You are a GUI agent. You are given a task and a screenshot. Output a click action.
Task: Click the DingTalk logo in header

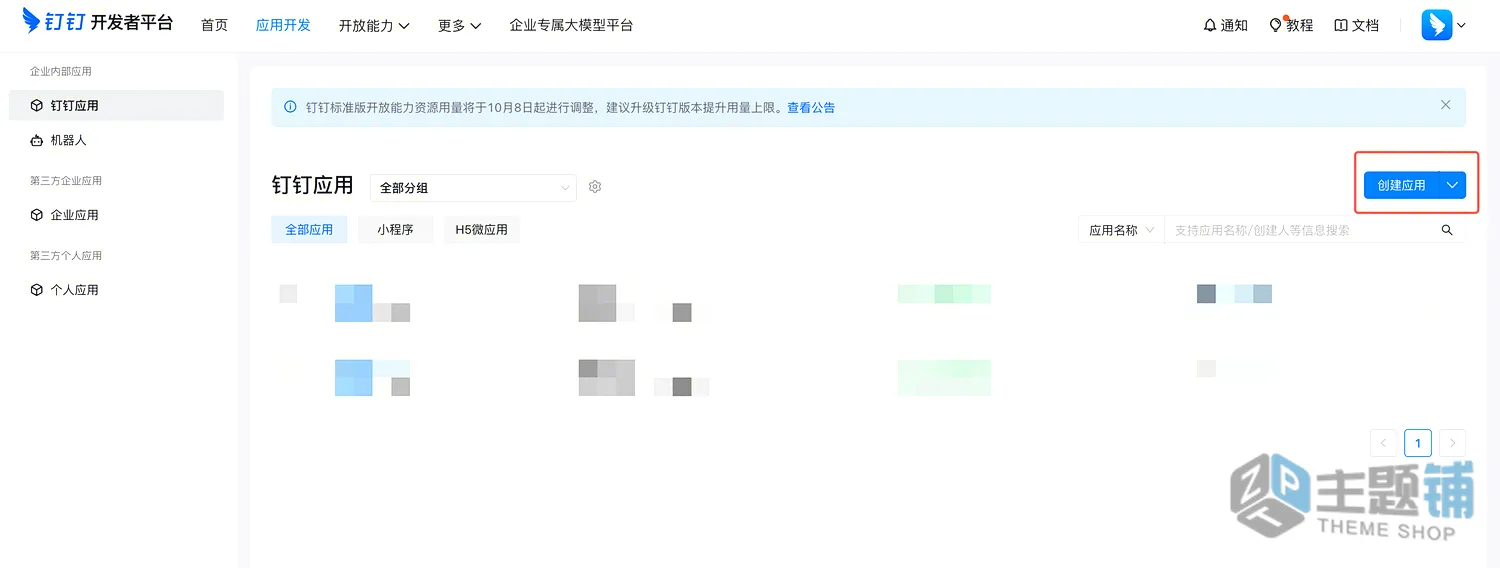(x=98, y=22)
